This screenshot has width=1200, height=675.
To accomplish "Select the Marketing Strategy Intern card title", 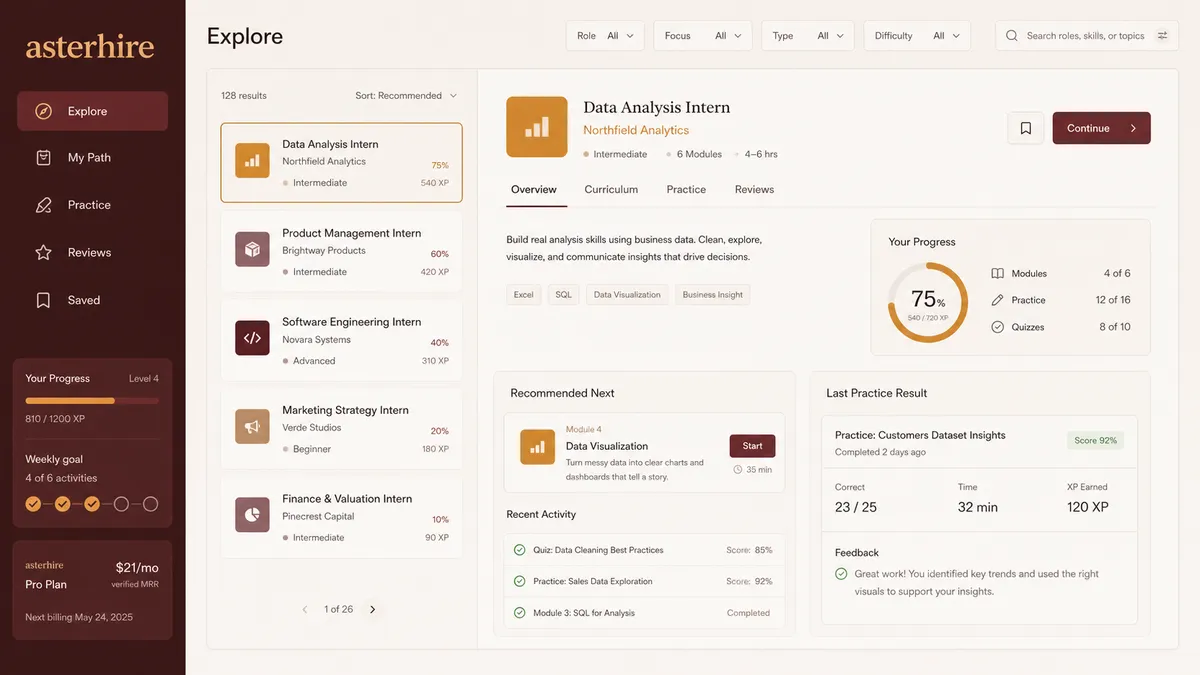I will pyautogui.click(x=345, y=410).
